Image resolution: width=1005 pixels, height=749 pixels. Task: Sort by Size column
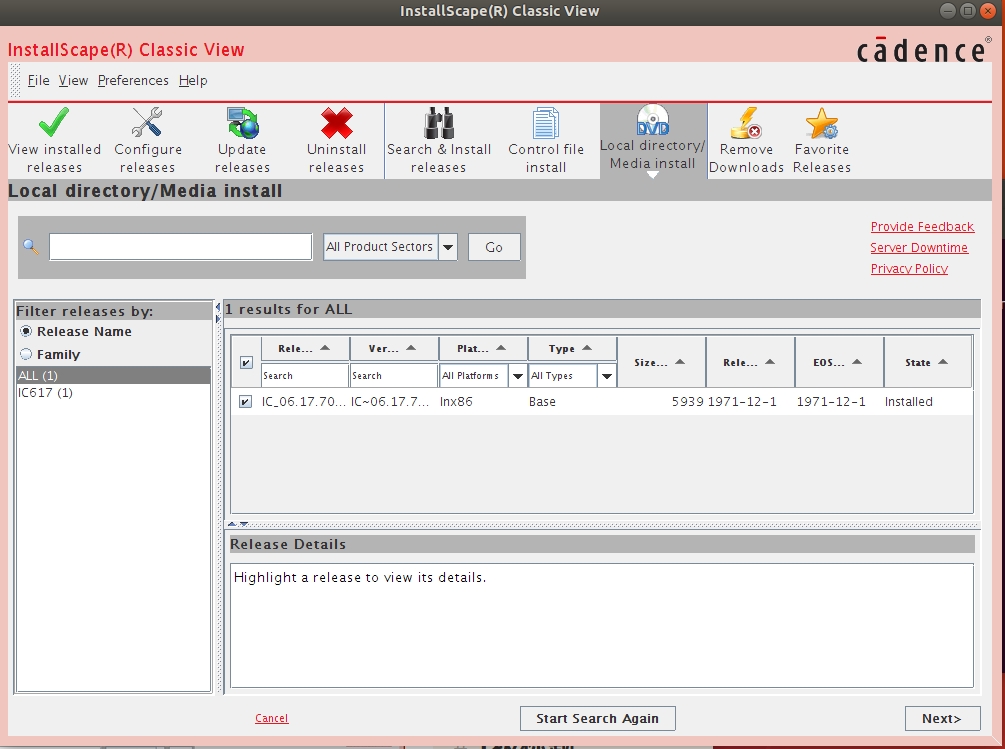661,362
